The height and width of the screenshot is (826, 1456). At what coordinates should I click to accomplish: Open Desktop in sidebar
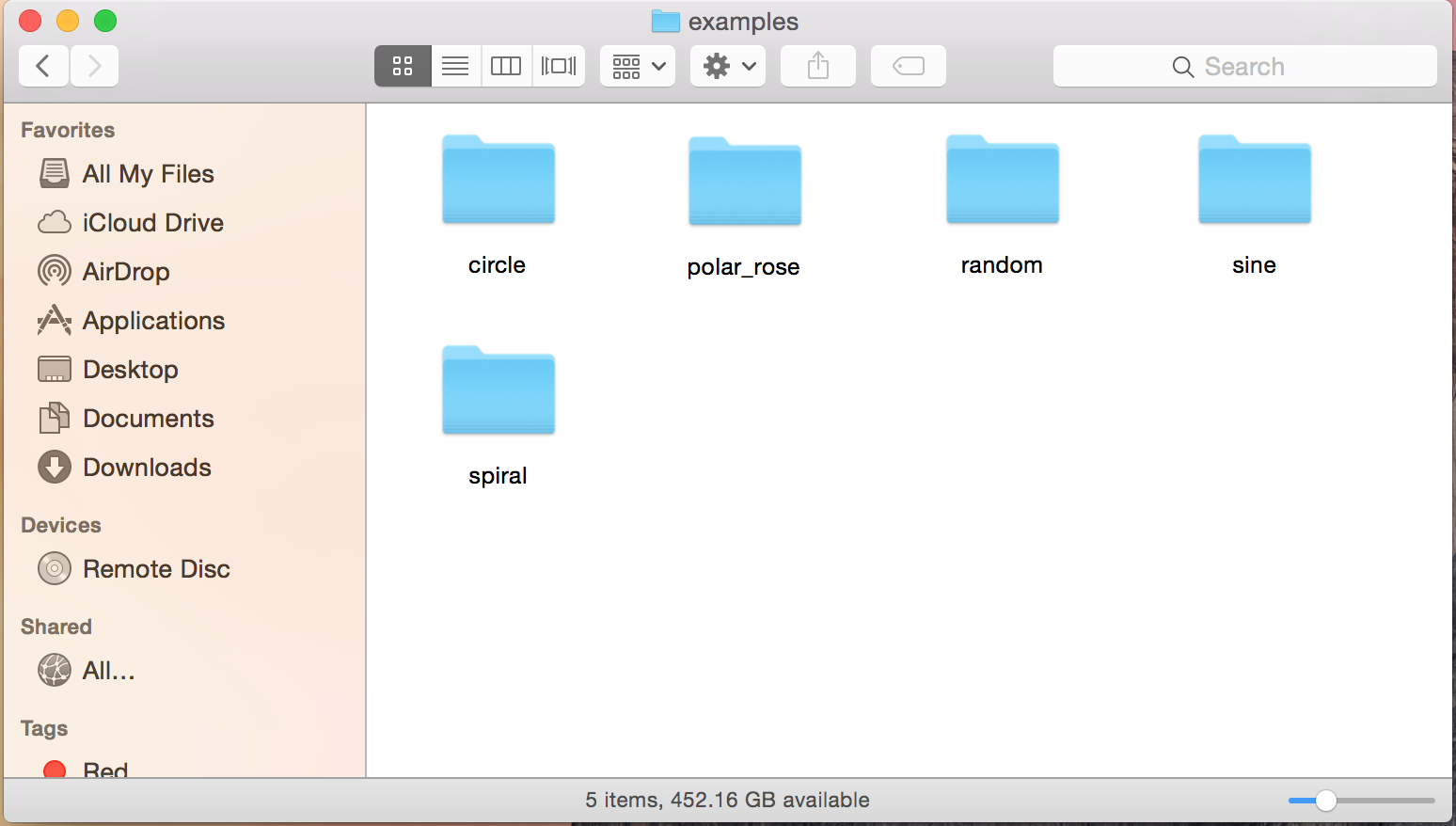coord(184,369)
